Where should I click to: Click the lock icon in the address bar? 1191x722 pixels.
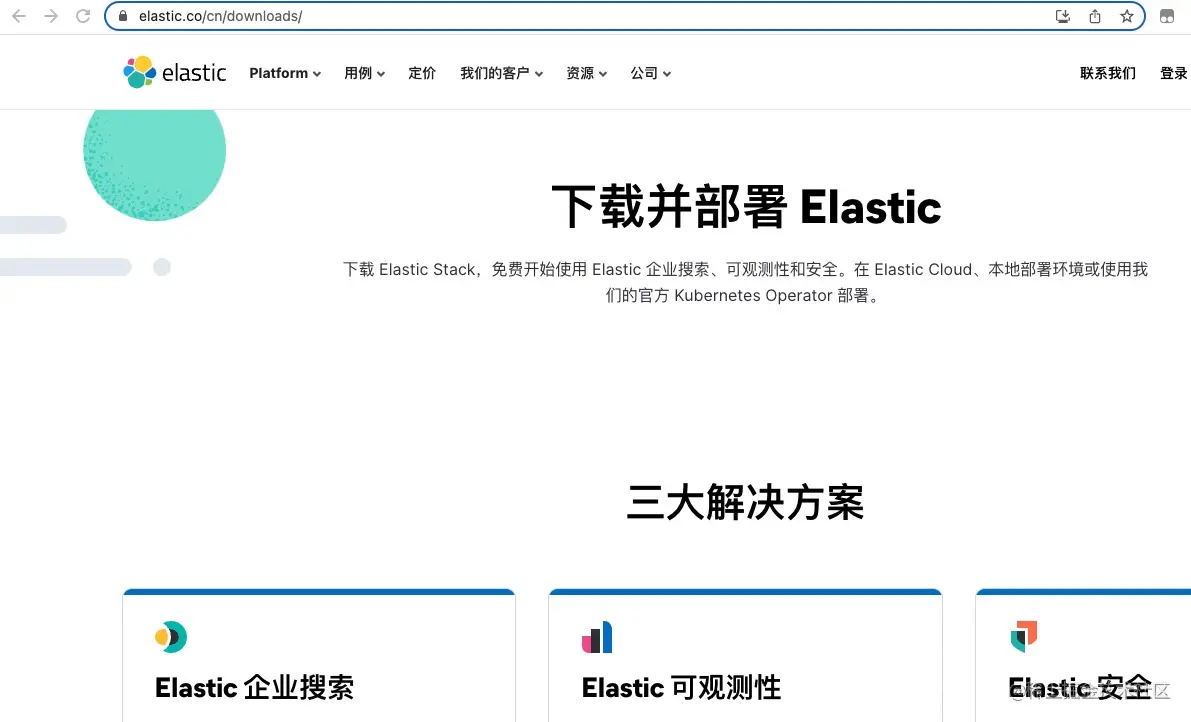(x=123, y=16)
